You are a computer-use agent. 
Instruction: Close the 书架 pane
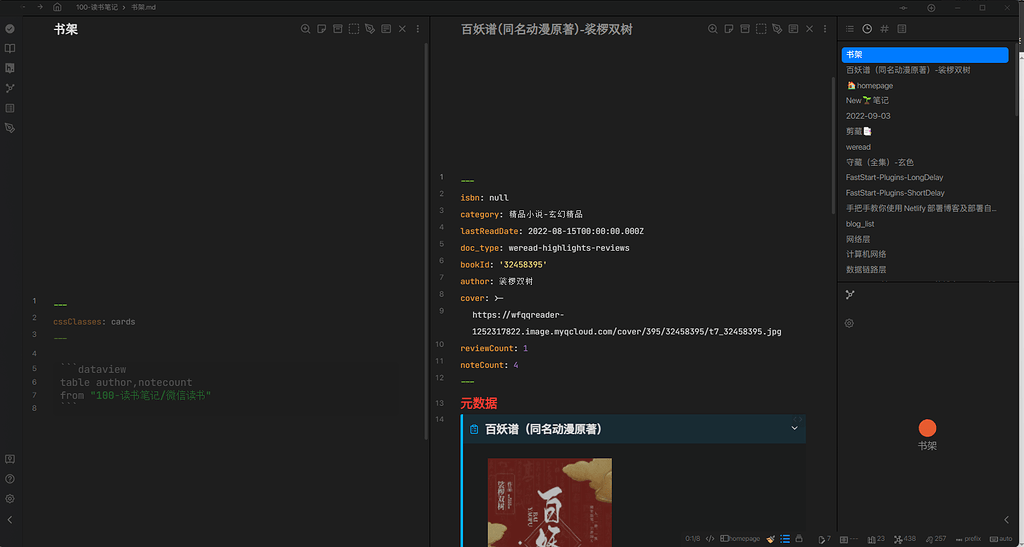click(402, 29)
